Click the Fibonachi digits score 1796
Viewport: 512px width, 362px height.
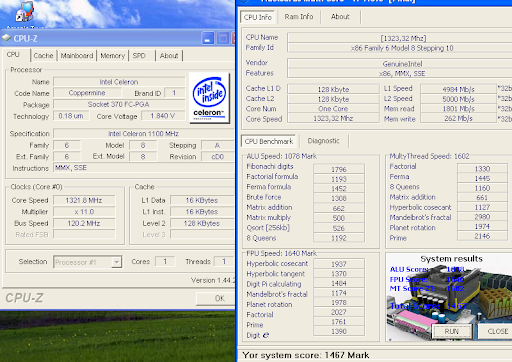click(x=339, y=169)
